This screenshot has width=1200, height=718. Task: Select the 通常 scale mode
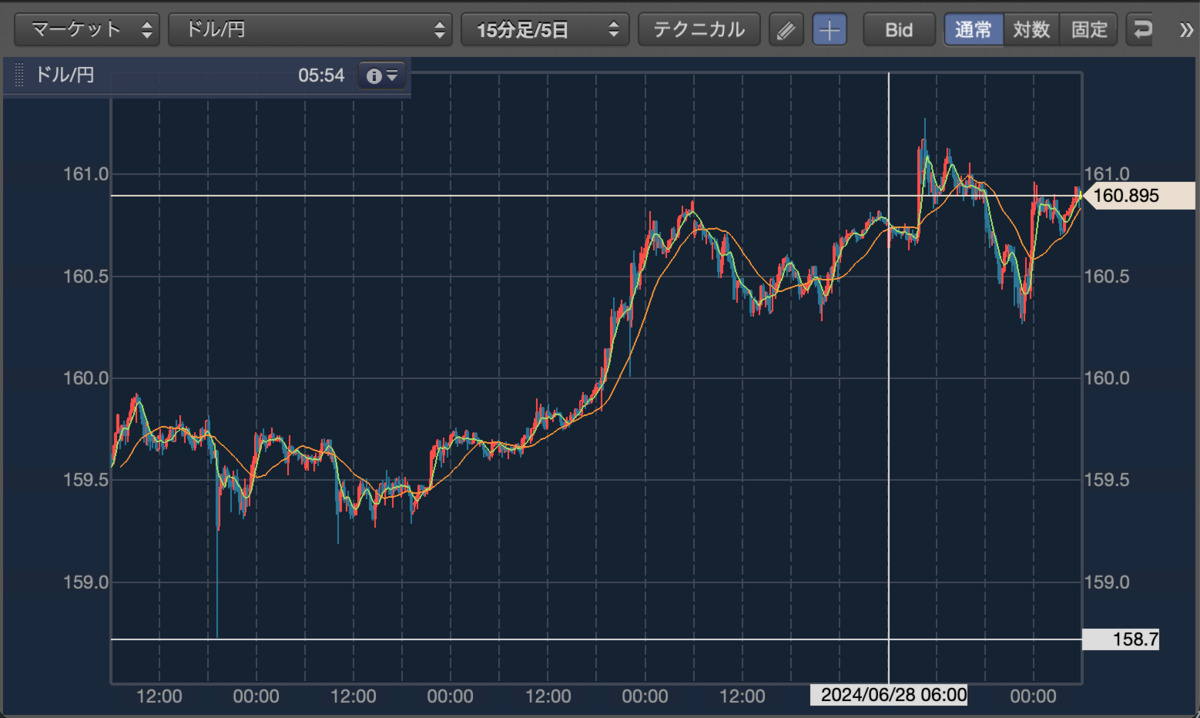point(974,30)
